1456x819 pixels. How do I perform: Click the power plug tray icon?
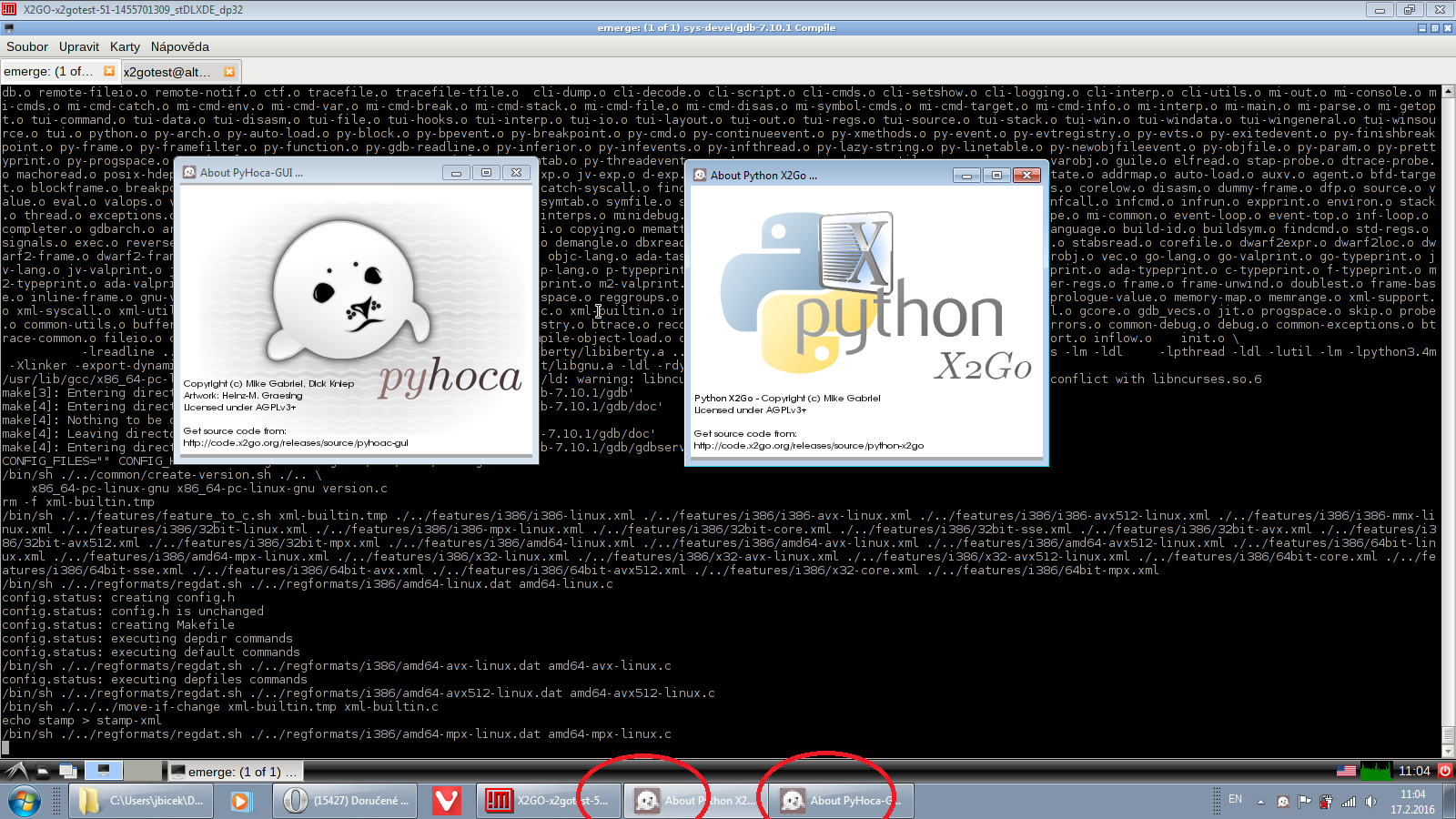point(1326,802)
